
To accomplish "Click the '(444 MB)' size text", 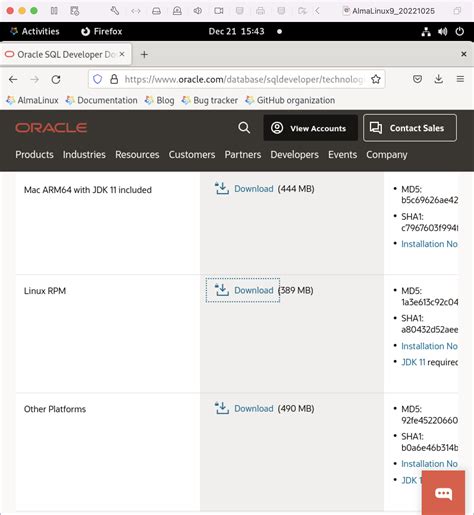I will (296, 189).
